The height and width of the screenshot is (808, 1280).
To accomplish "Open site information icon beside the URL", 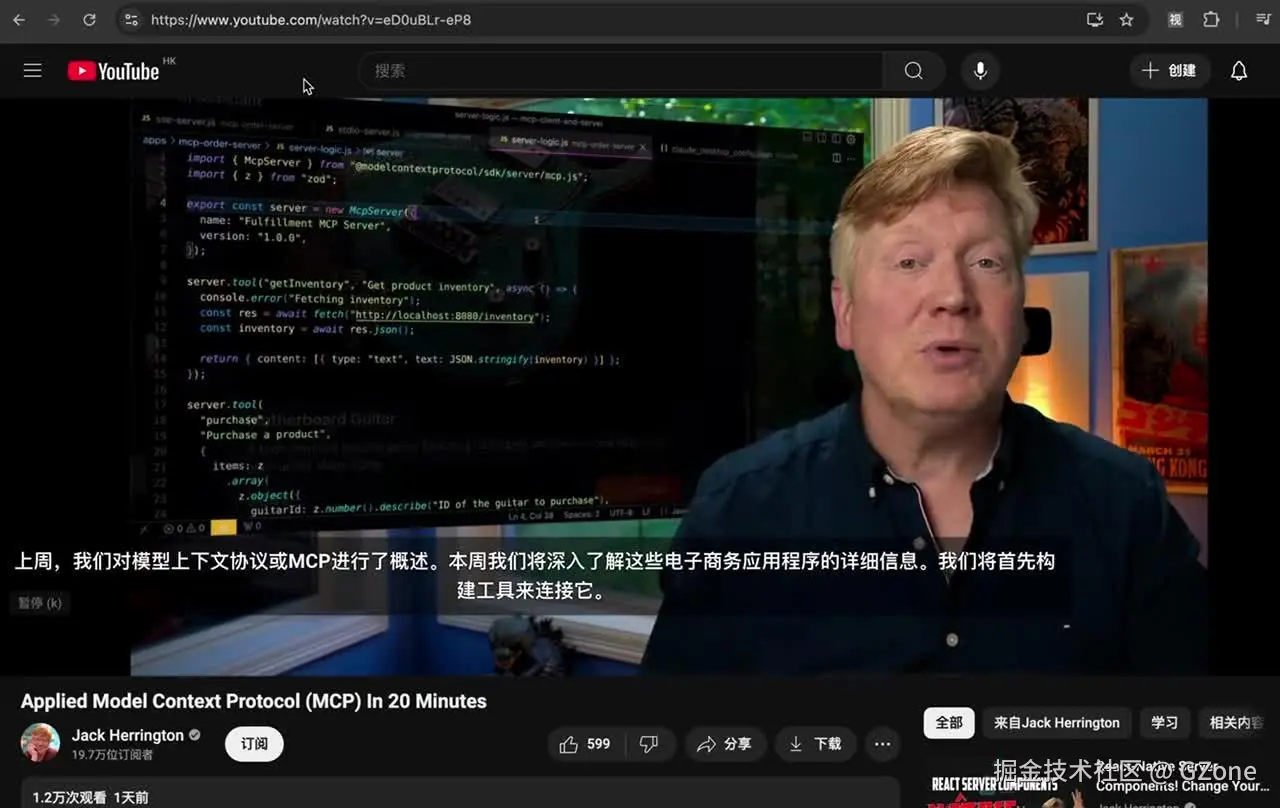I will [129, 20].
